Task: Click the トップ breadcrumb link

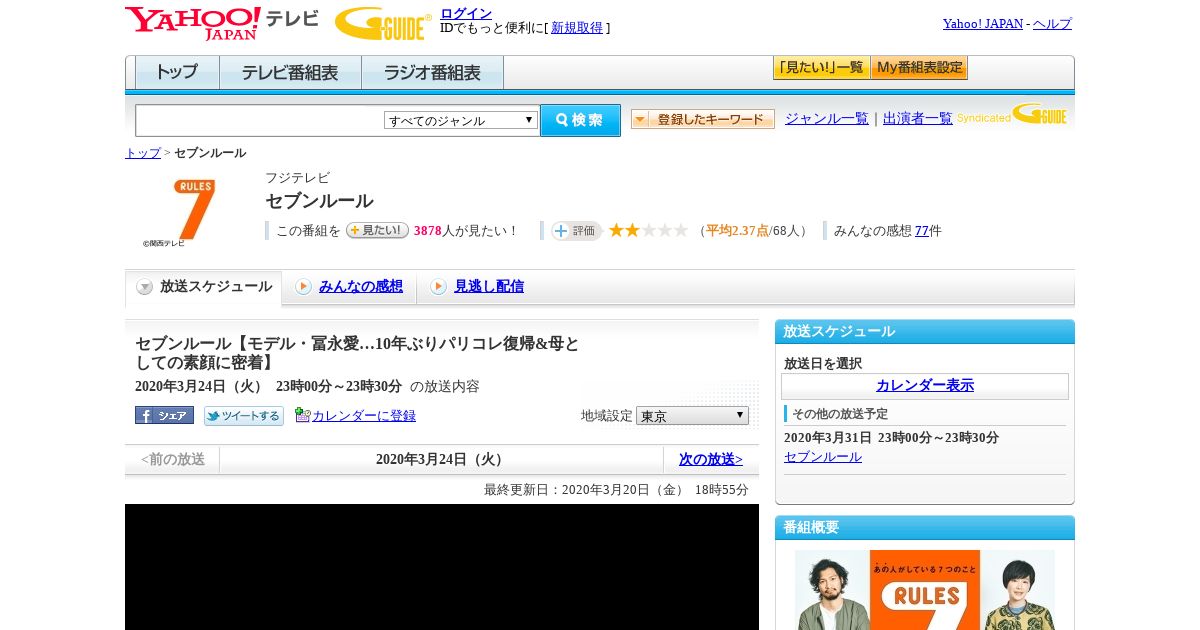Action: (143, 153)
